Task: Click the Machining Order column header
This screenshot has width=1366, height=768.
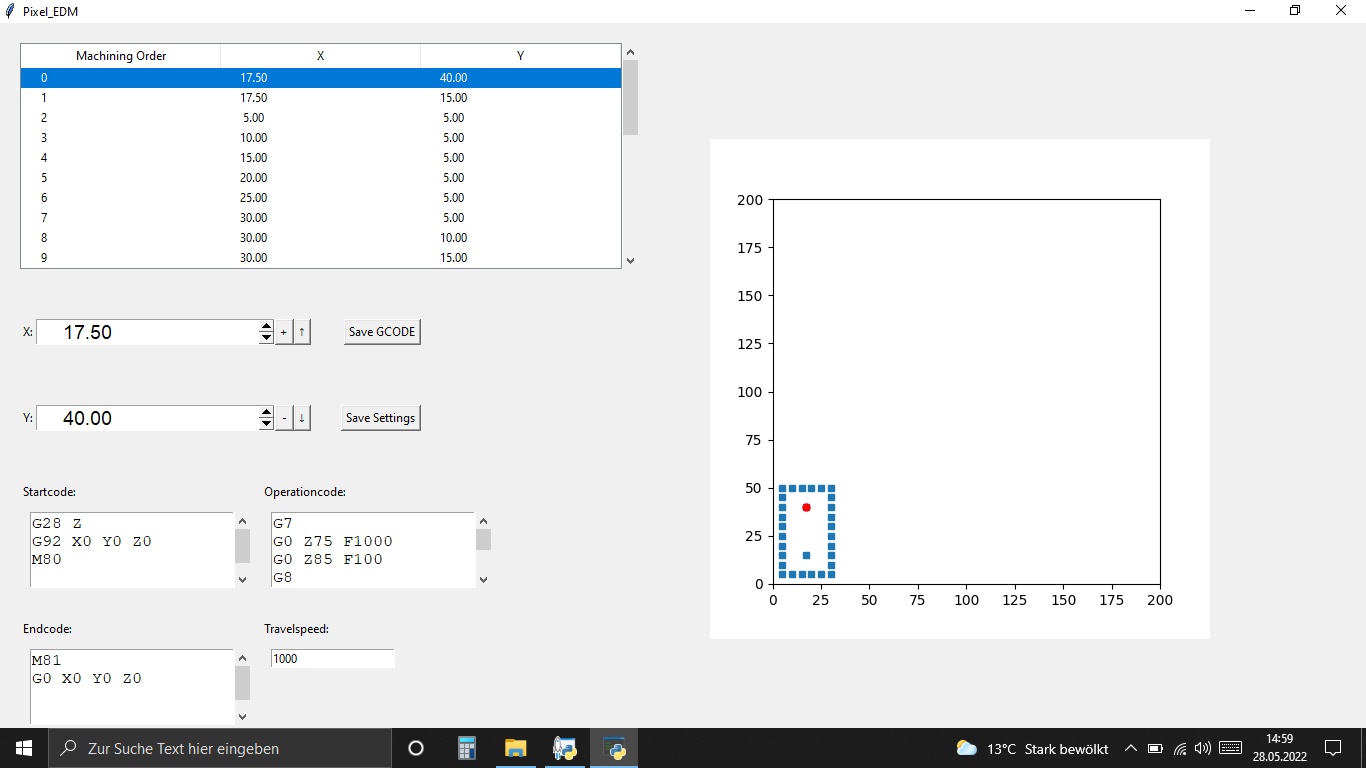Action: point(121,56)
